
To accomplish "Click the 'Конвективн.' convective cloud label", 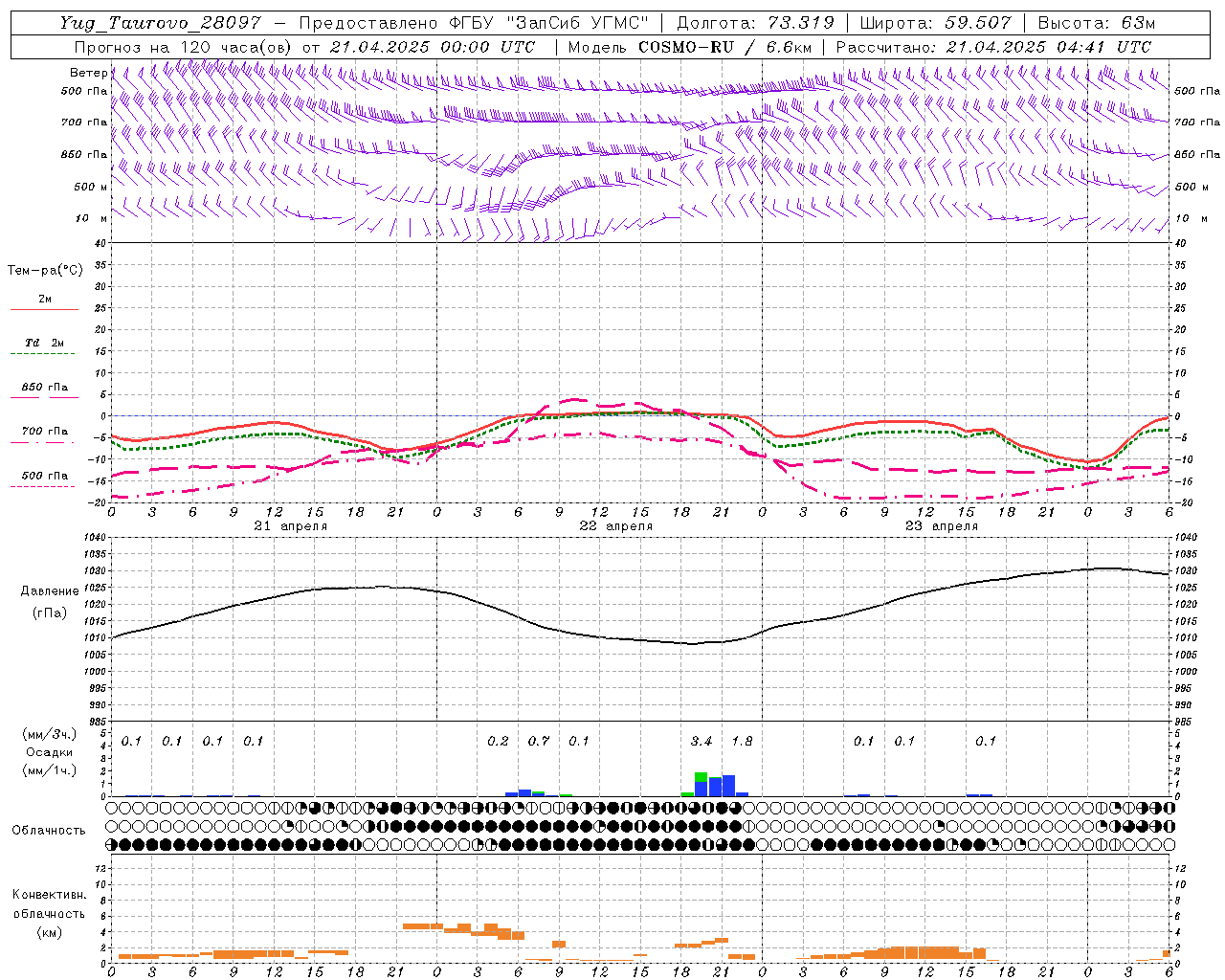I will coord(49,895).
